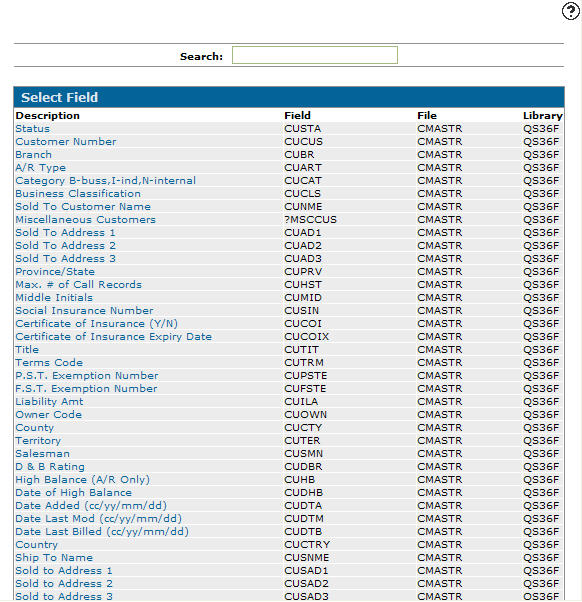Select P.S.T. Exemption Number link
582x602 pixels.
pos(87,376)
